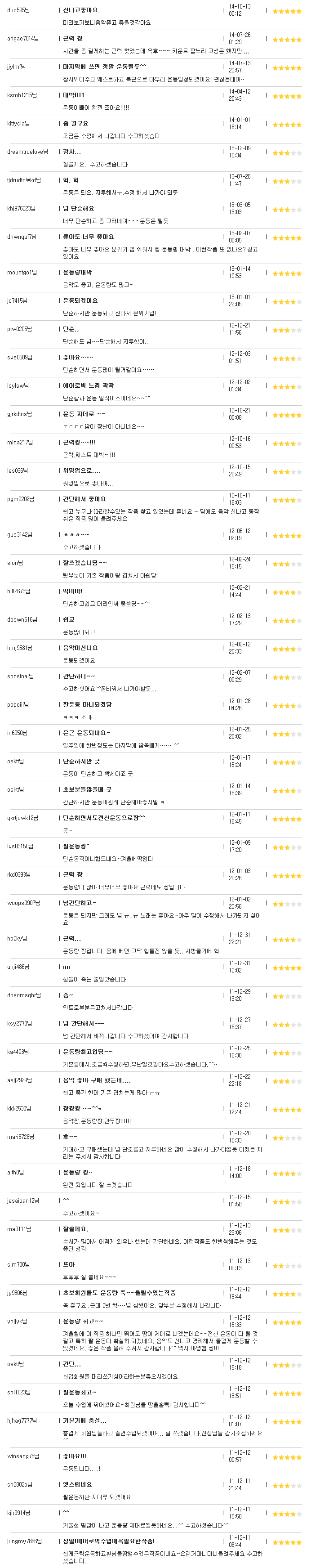311x1568 pixels.
Task: Click username pgm0202
Action: click(x=21, y=499)
